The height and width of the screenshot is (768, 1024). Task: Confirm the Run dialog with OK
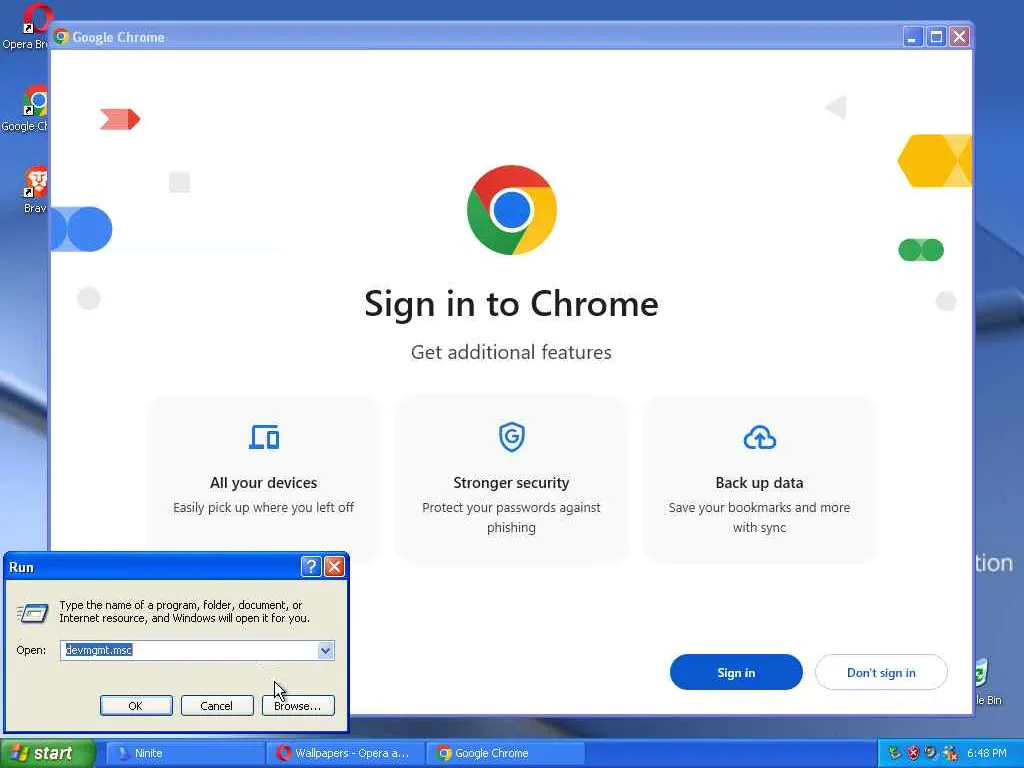136,705
